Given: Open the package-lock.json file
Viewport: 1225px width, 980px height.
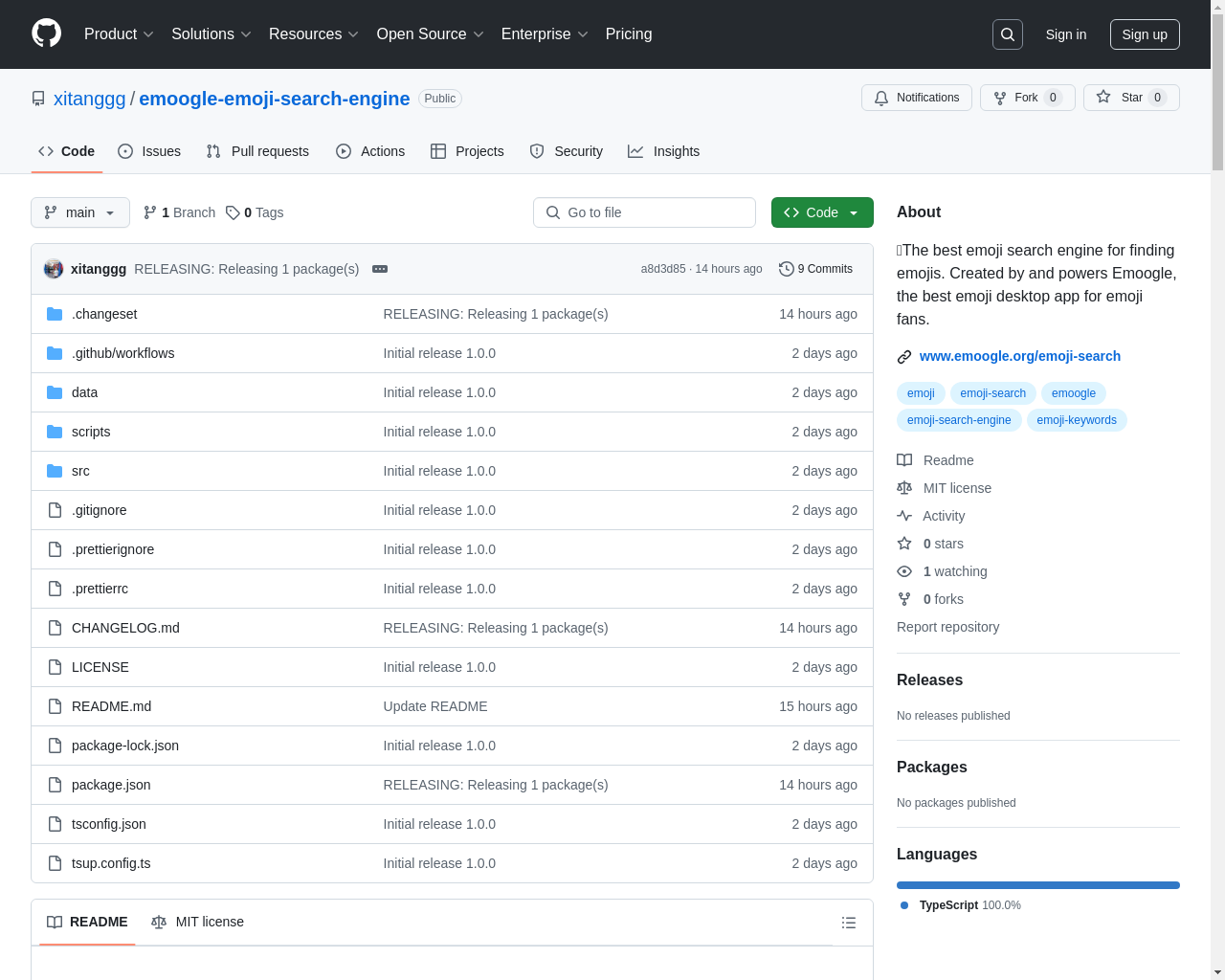Looking at the screenshot, I should [x=125, y=746].
